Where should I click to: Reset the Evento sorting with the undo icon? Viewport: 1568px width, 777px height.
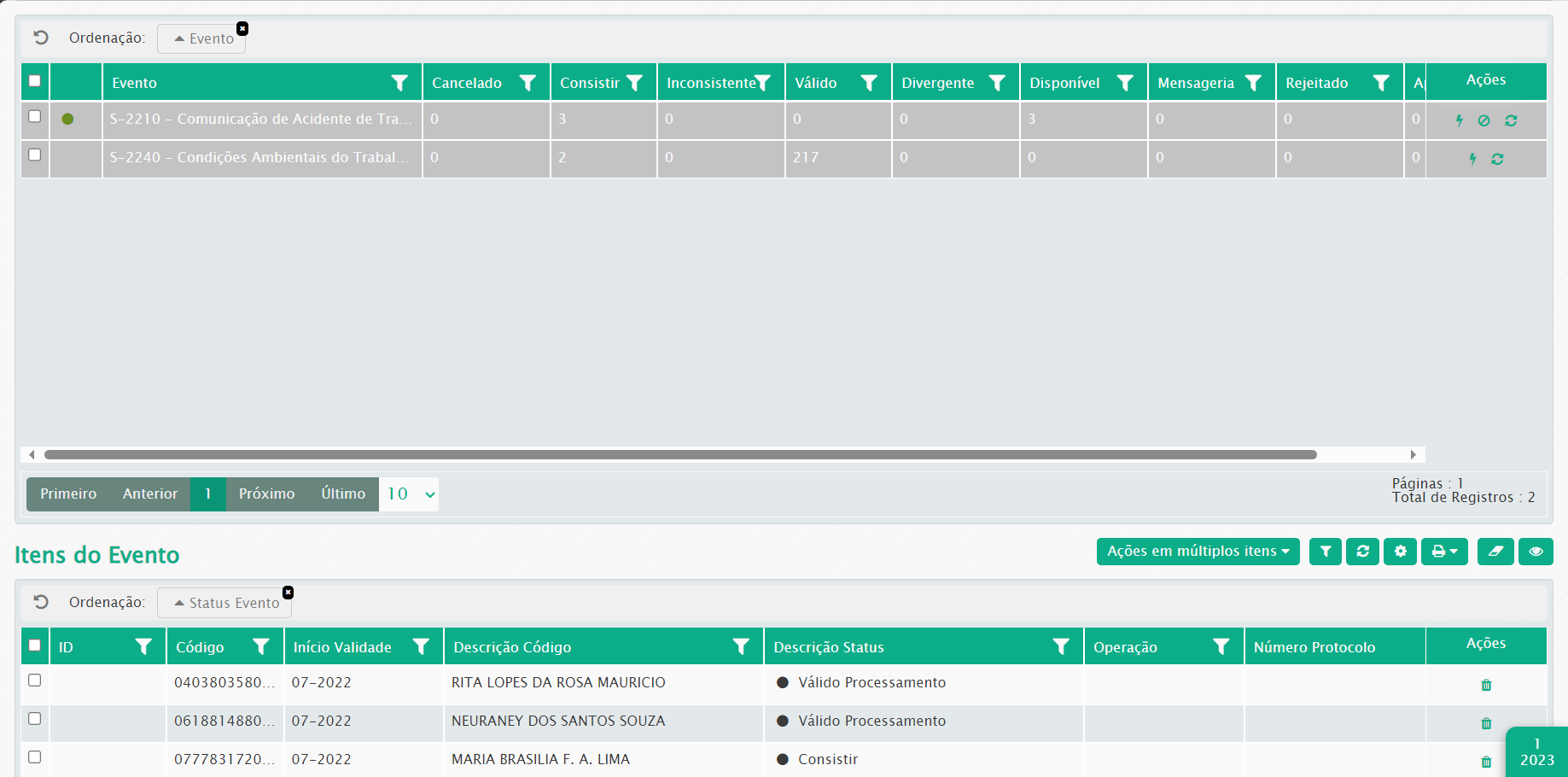click(x=41, y=38)
